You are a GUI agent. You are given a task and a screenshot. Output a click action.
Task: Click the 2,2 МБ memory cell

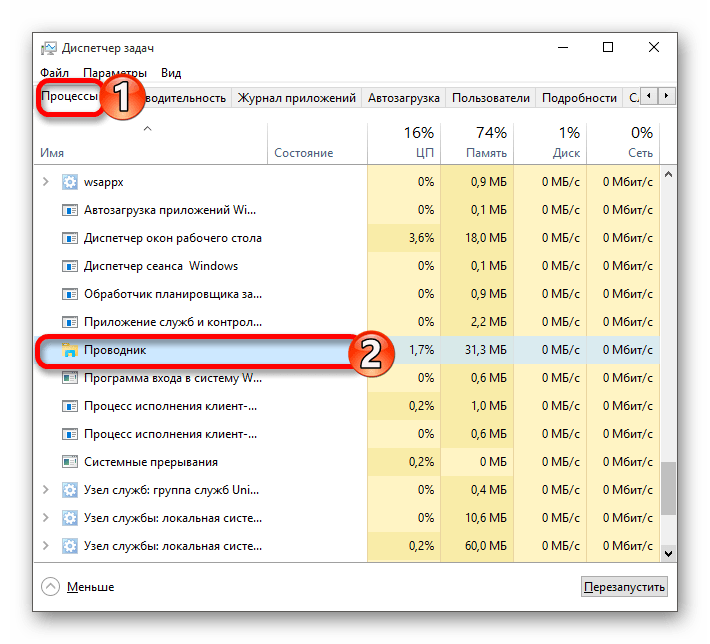point(477,322)
